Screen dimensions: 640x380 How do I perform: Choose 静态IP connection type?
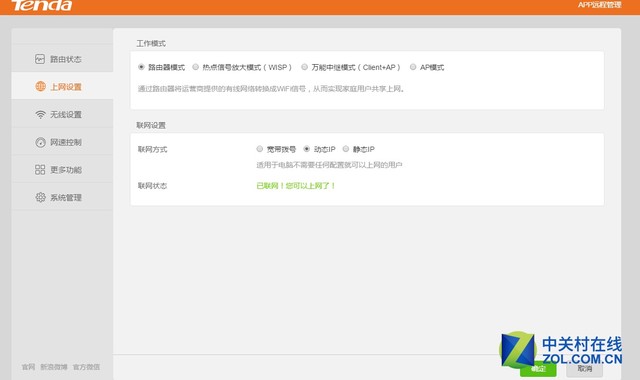[x=346, y=149]
